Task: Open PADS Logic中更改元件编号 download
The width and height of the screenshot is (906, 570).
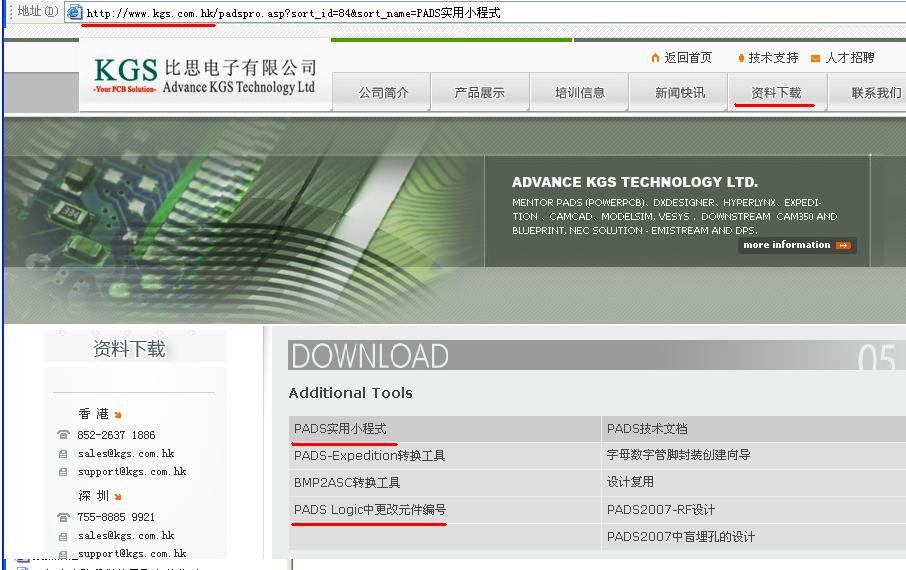Action: (x=370, y=510)
